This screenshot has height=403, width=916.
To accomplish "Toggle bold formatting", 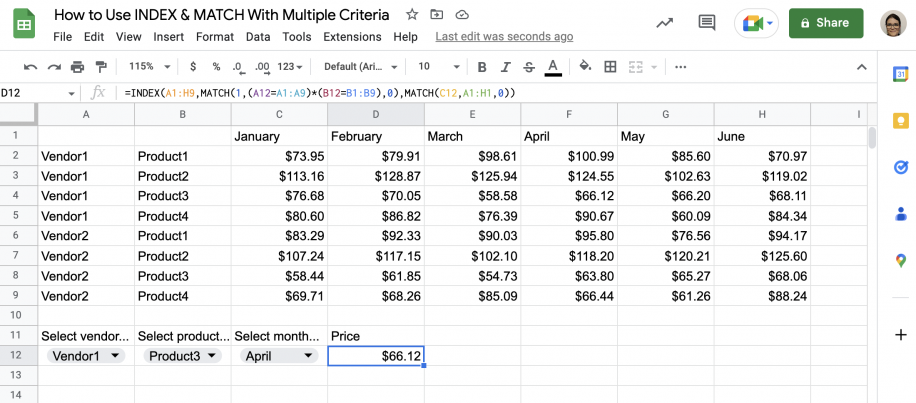I will (x=482, y=67).
